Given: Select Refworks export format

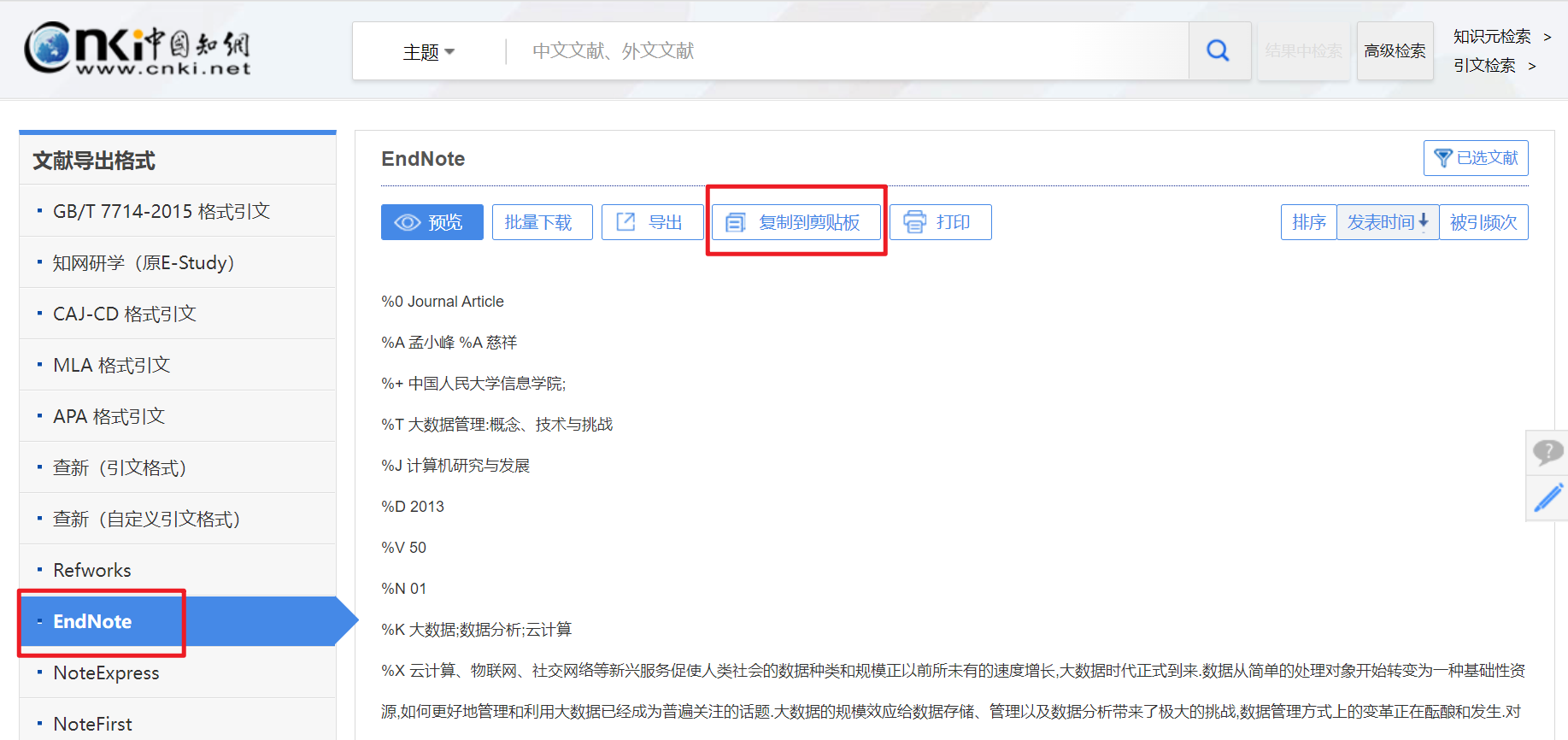Looking at the screenshot, I should [178, 570].
